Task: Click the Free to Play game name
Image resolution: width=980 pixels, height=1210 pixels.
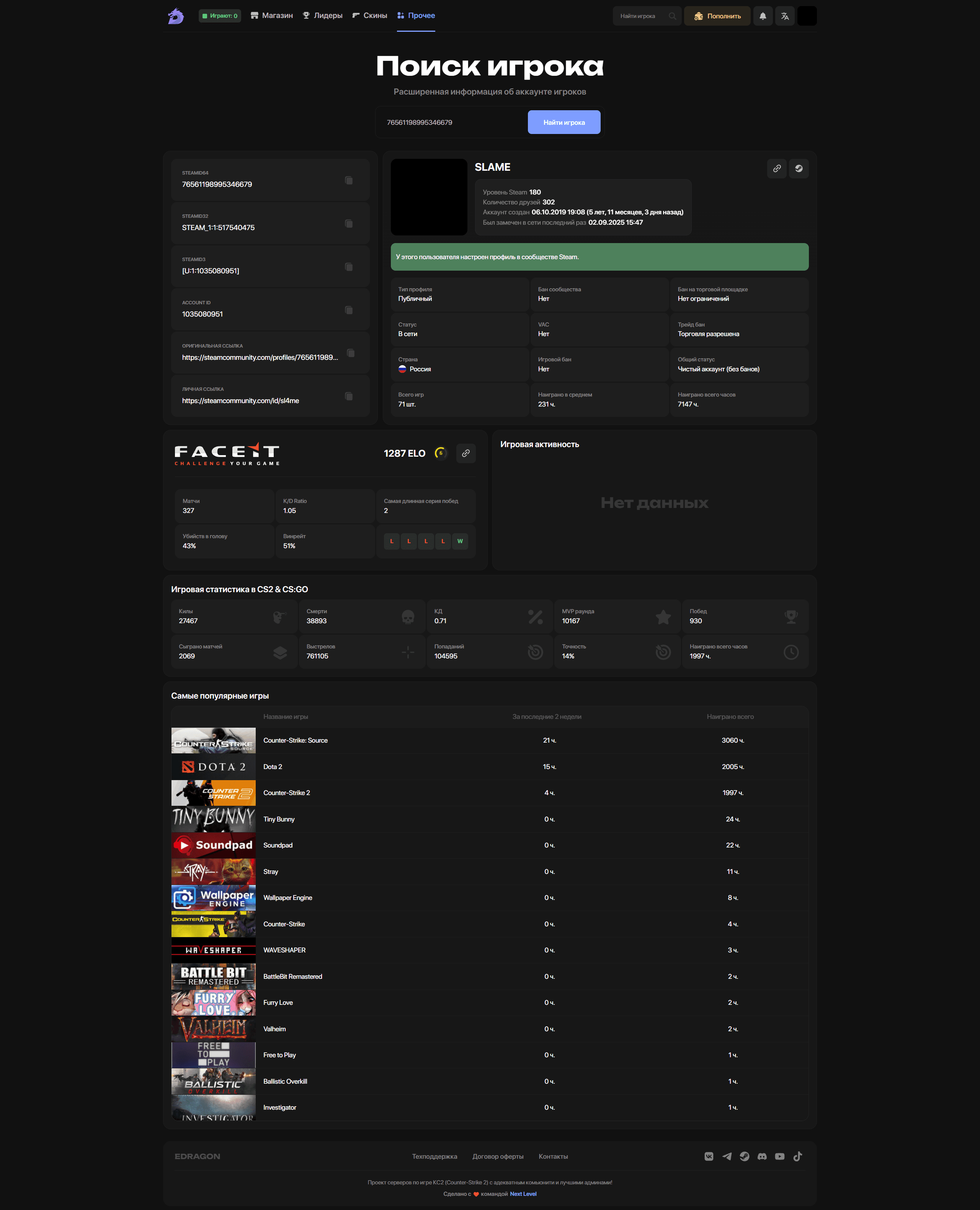Action: coord(279,1055)
